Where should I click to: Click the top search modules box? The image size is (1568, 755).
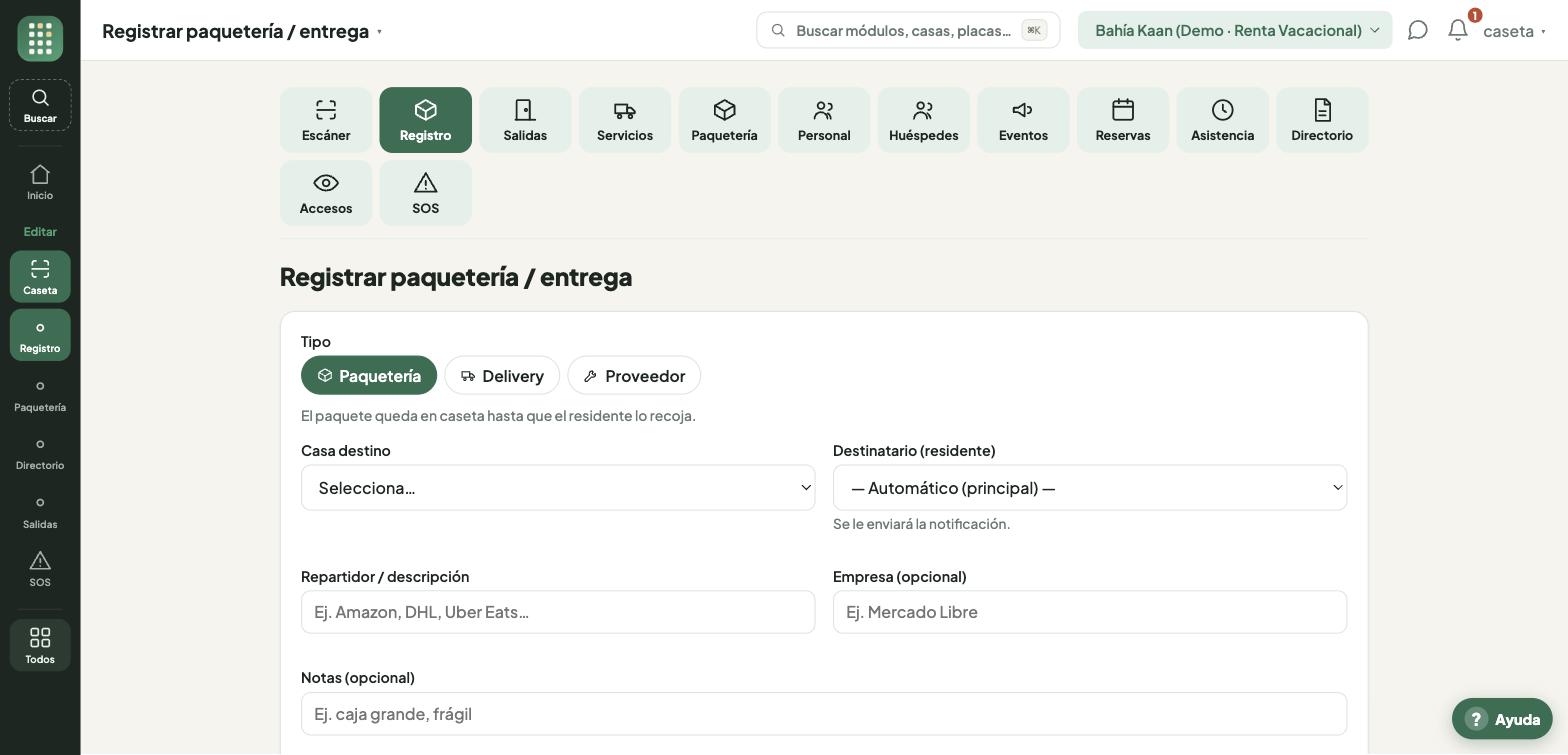click(x=908, y=30)
